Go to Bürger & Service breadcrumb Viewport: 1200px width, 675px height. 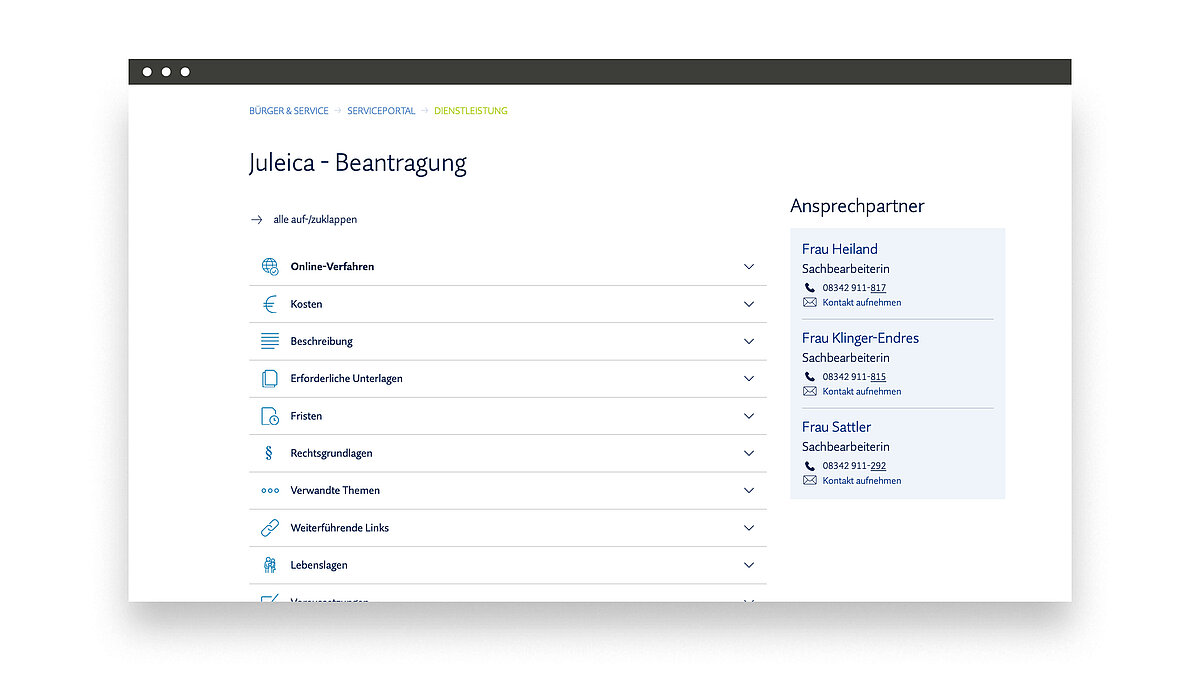[x=289, y=111]
